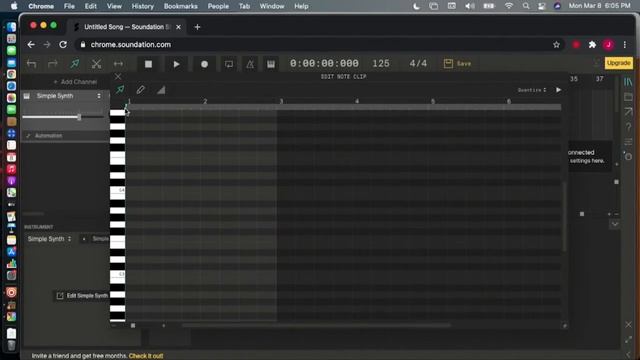
Task: Start playback with the main Play button
Action: [x=176, y=64]
